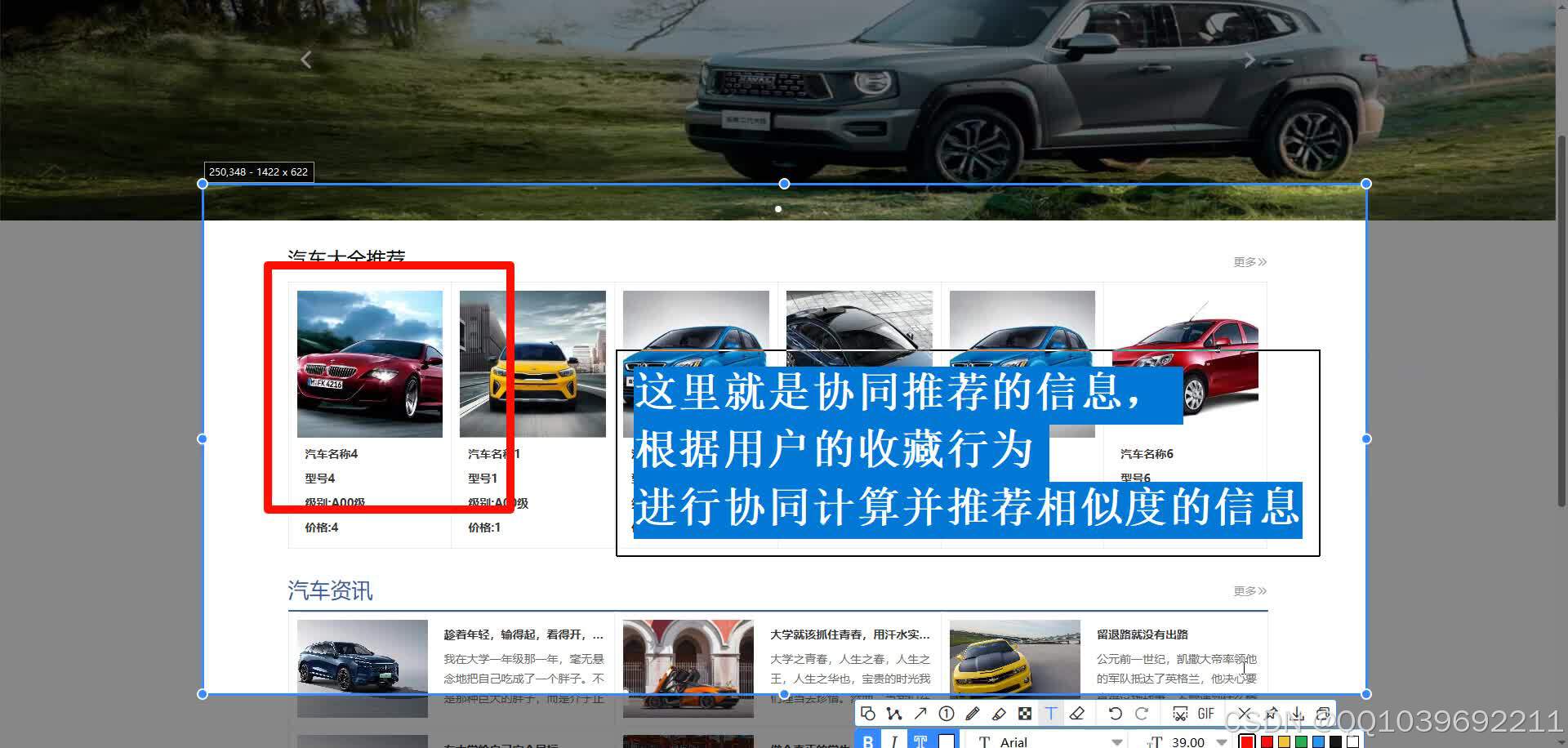The image size is (1568, 748).
Task: Open the yellow Kia SUV thumbnail
Action: click(532, 363)
